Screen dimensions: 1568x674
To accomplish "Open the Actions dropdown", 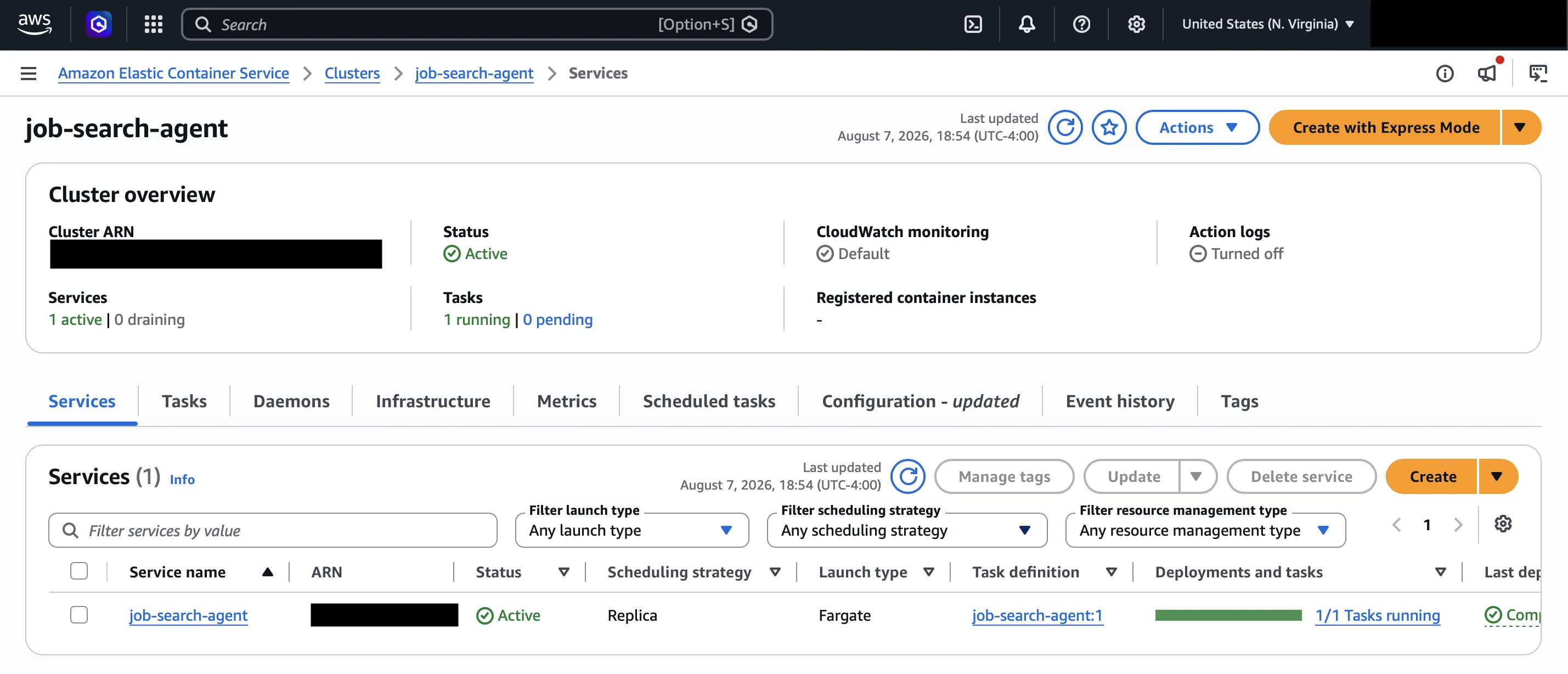I will (x=1197, y=127).
